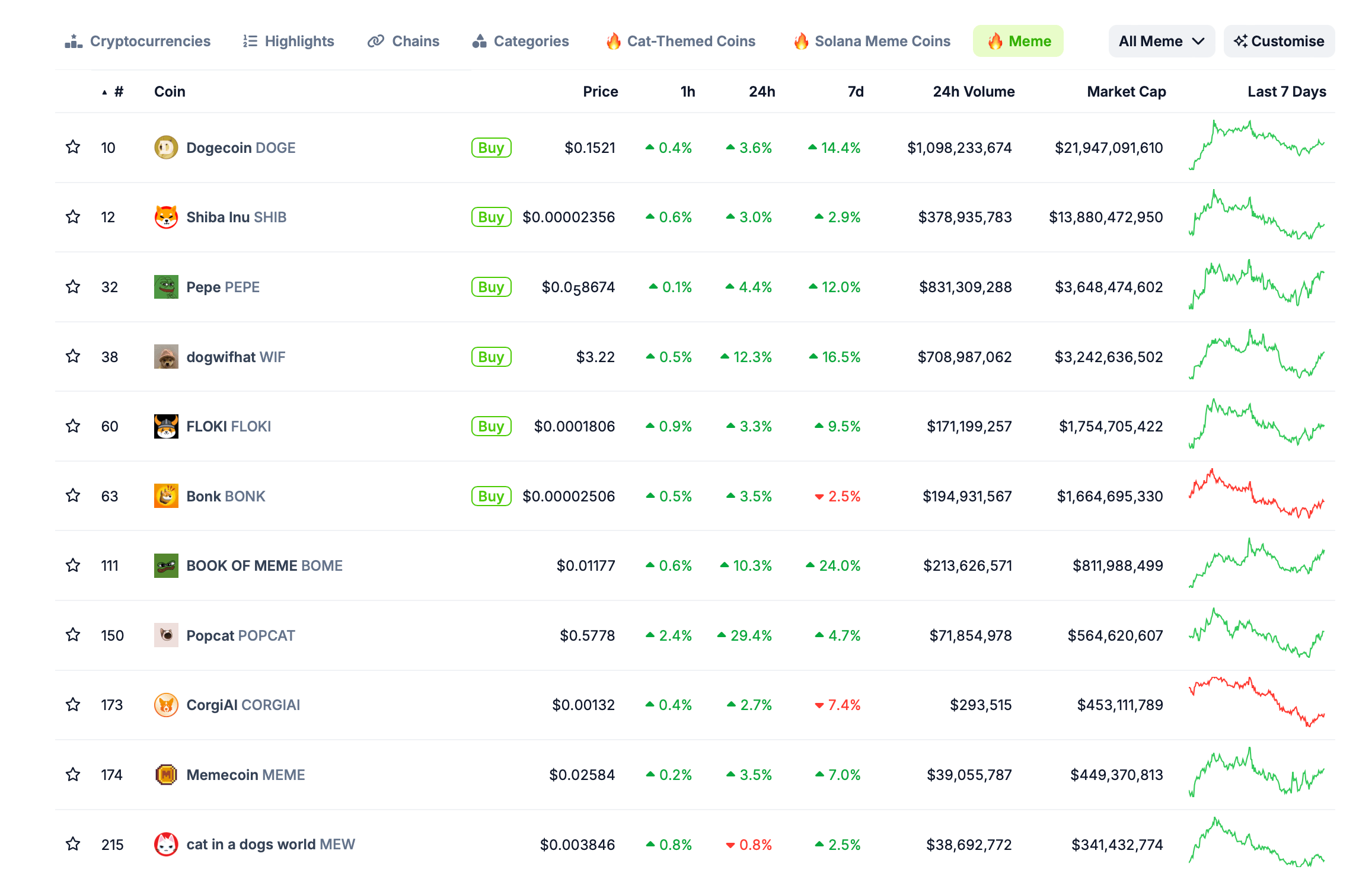This screenshot has width=1372, height=876.
Task: Click dogwifhat price $3.22
Action: 595,357
